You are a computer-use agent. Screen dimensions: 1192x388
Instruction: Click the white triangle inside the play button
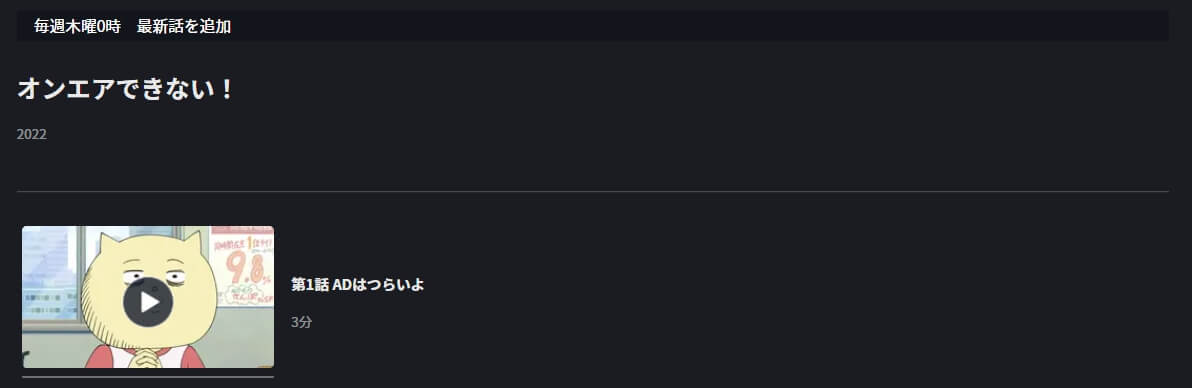pyautogui.click(x=150, y=302)
